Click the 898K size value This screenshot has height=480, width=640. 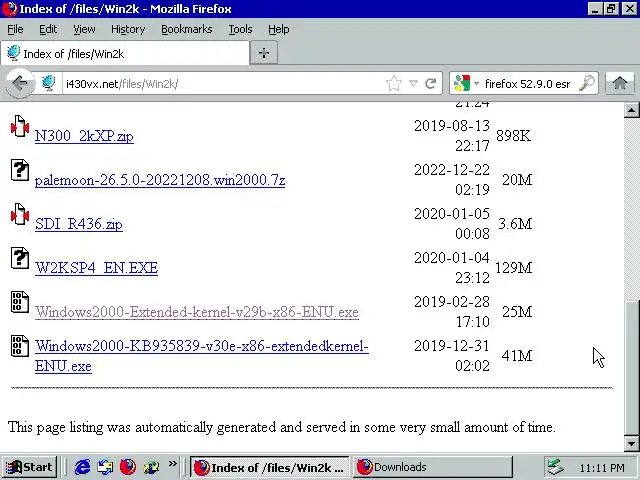513,136
